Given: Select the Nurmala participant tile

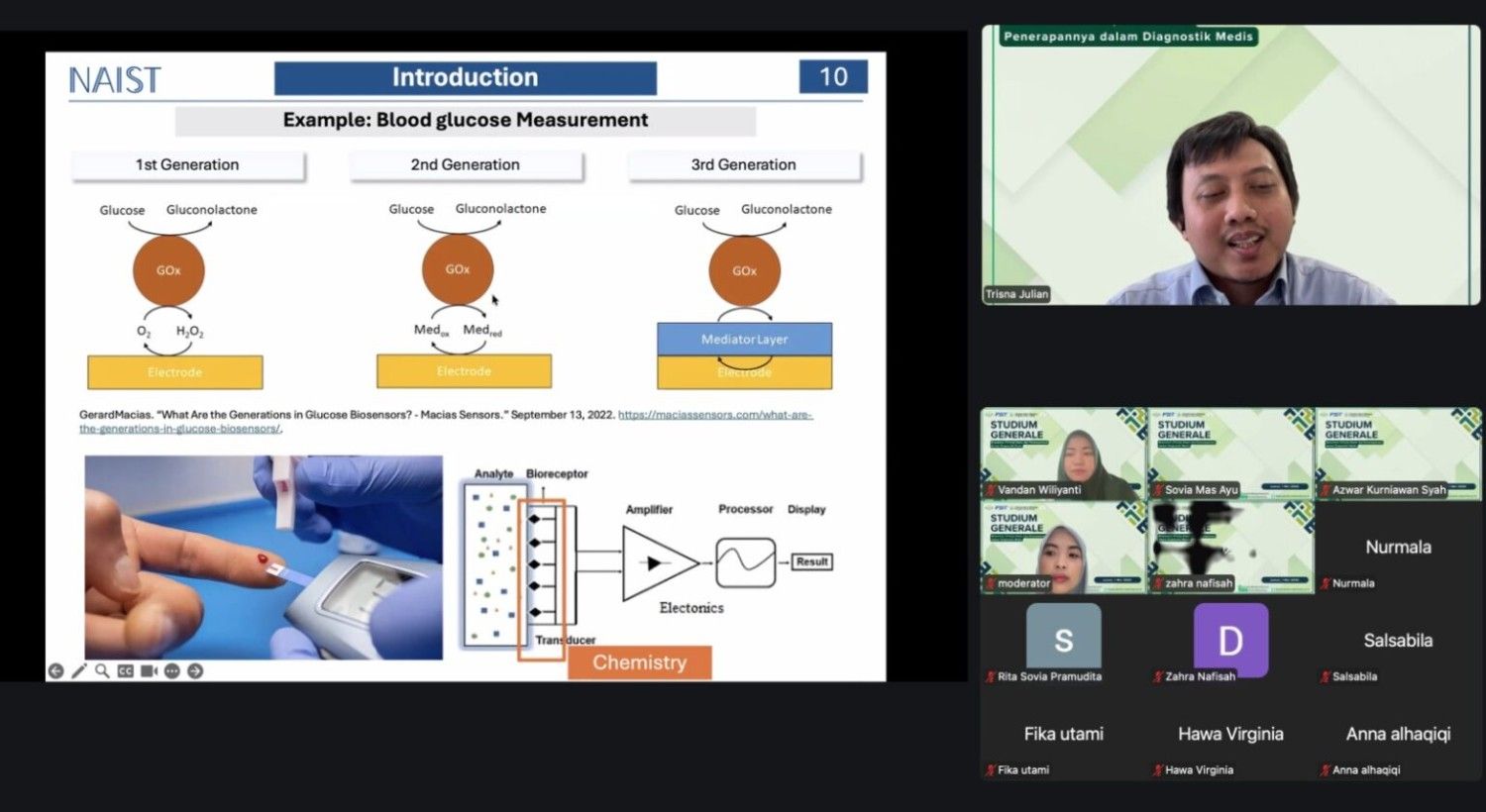Looking at the screenshot, I should point(1398,547).
